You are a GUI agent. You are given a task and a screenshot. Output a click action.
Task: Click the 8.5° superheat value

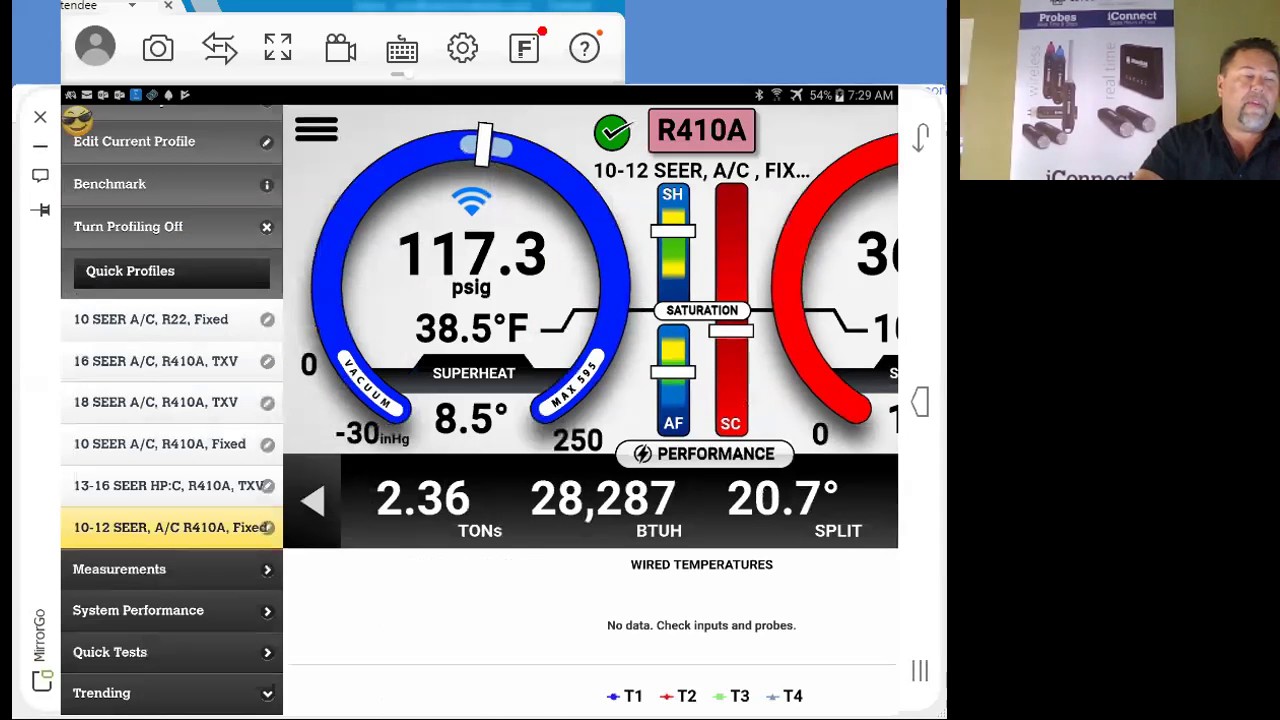(471, 418)
